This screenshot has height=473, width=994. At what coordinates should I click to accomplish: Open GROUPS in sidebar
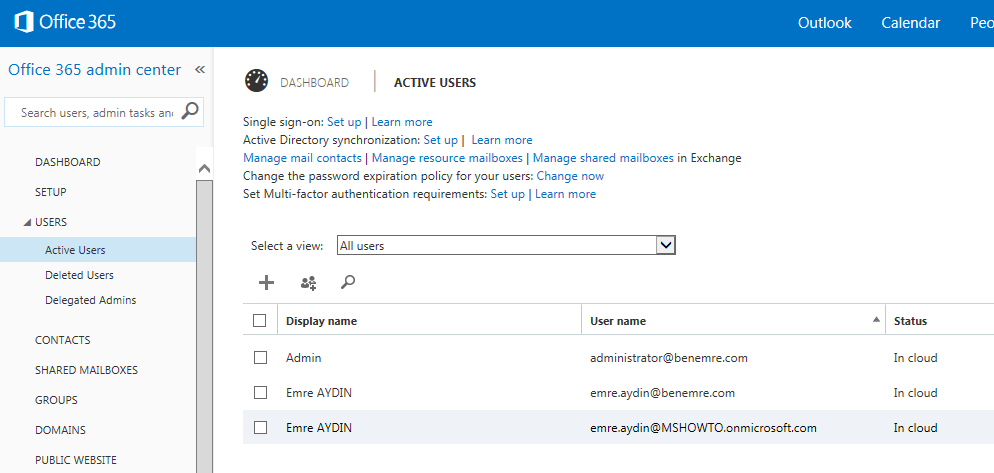coord(56,400)
